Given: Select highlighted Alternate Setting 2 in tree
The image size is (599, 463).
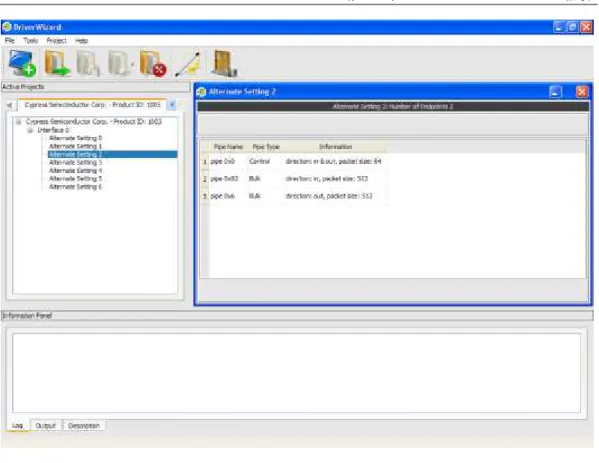Looking at the screenshot, I should 112,154.
